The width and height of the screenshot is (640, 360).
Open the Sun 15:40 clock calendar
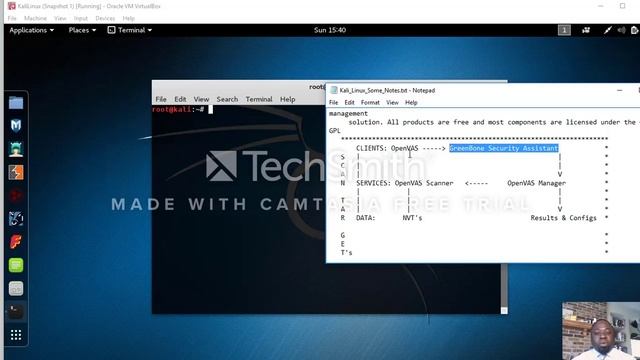(330, 30)
